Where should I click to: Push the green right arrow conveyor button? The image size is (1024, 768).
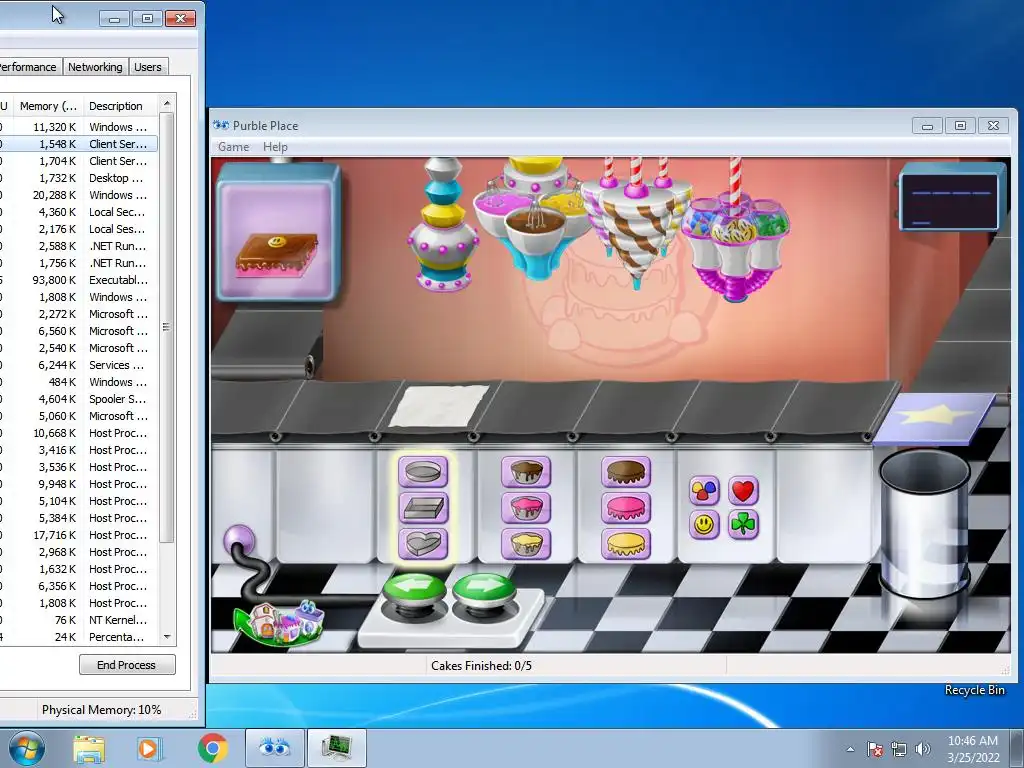[484, 592]
